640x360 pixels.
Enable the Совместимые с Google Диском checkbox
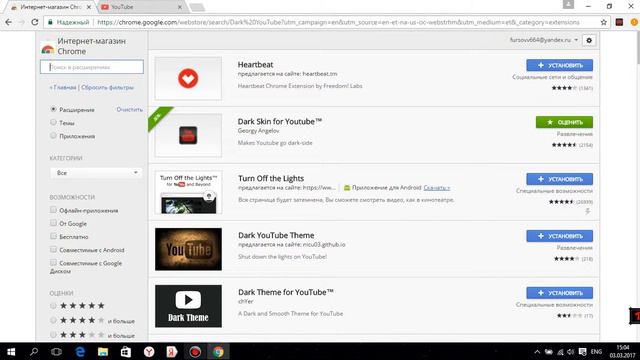53,262
